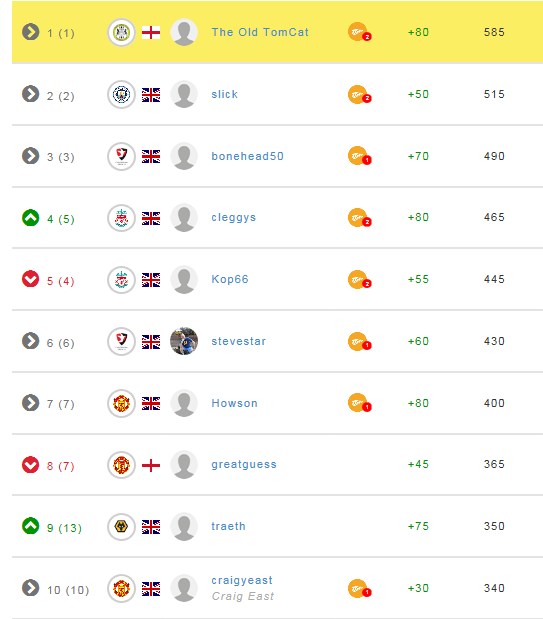The width and height of the screenshot is (543, 619).
Task: Click the Wolves crest next to traeth
Action: point(121,527)
